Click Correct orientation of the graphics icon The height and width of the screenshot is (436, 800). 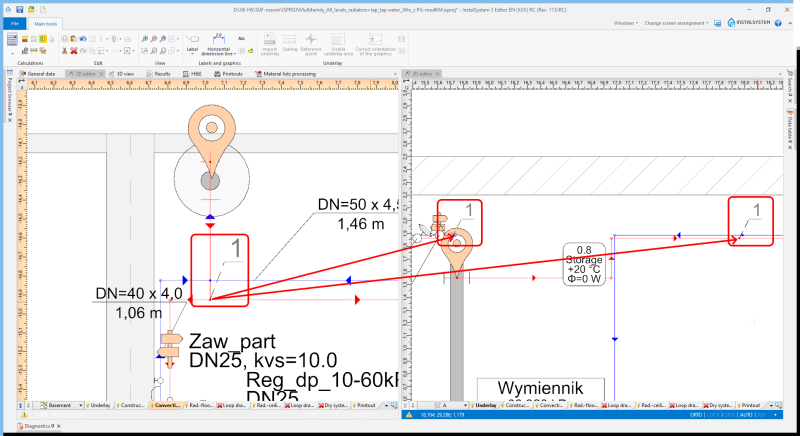coord(376,40)
